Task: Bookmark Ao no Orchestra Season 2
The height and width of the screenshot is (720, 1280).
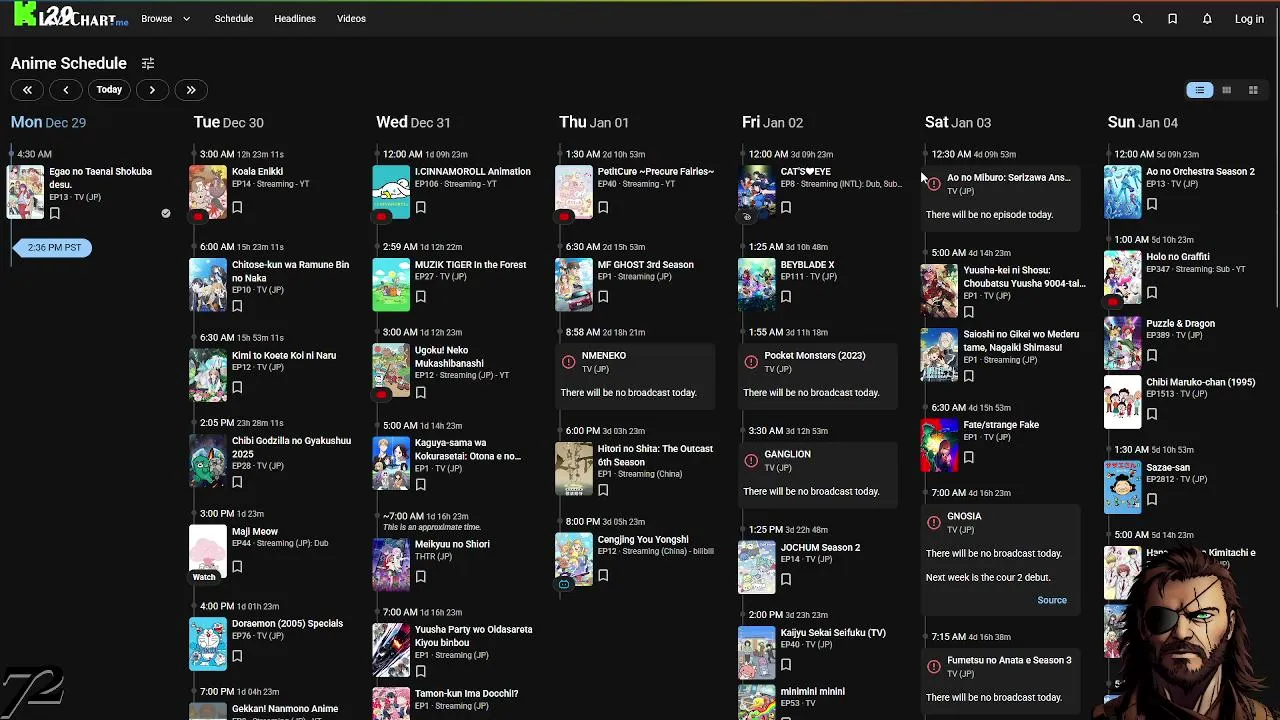Action: point(1152,204)
